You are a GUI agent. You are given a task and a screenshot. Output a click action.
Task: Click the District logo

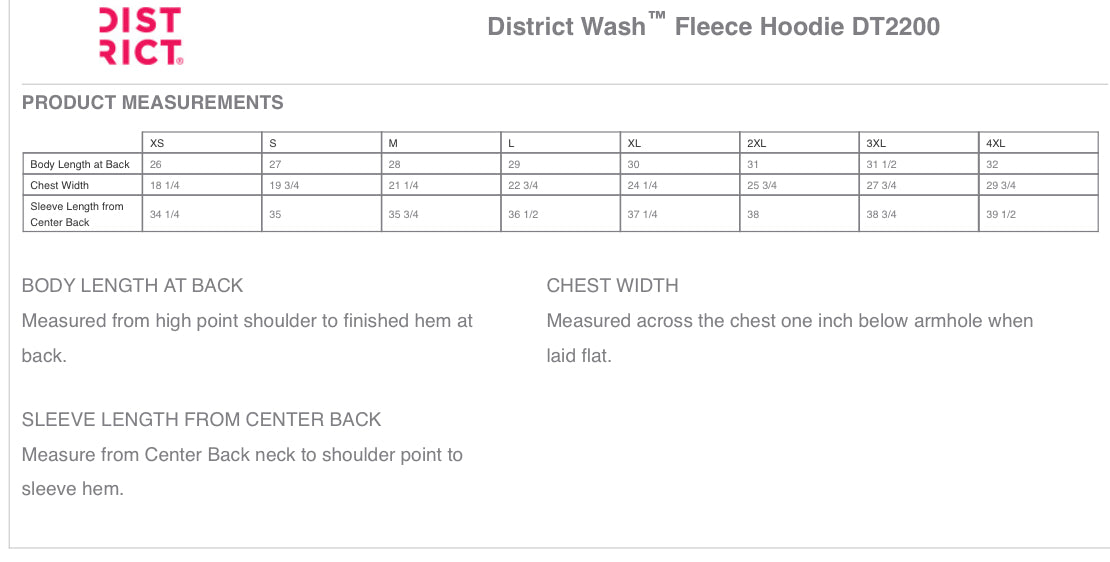point(141,37)
